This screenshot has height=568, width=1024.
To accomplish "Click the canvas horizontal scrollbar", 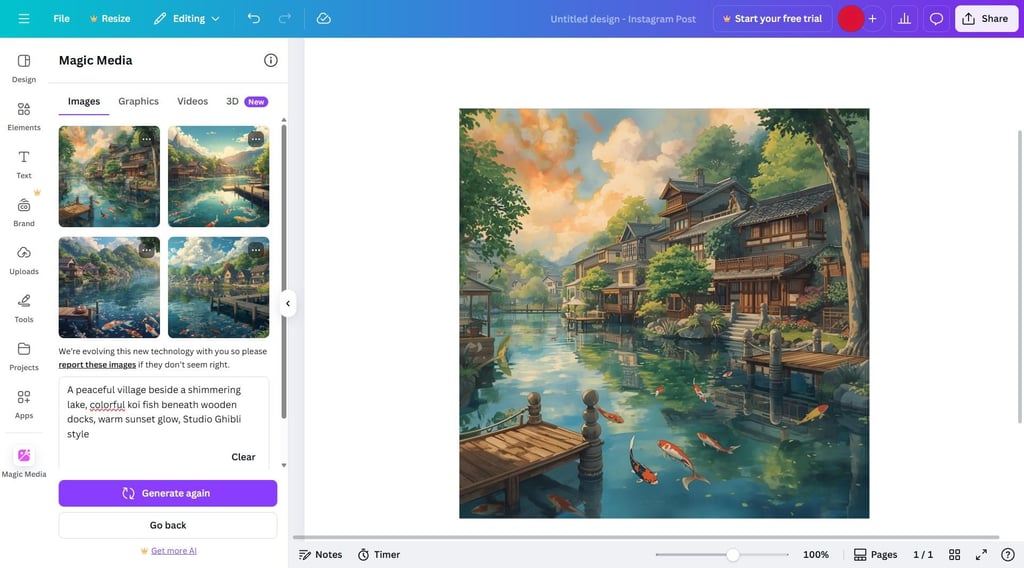I will pos(645,537).
